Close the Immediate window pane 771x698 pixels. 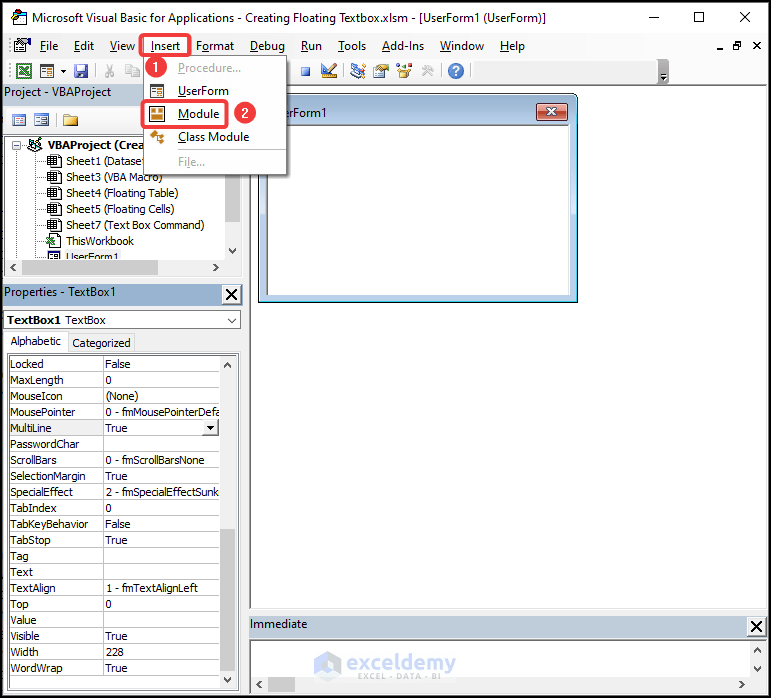click(756, 626)
